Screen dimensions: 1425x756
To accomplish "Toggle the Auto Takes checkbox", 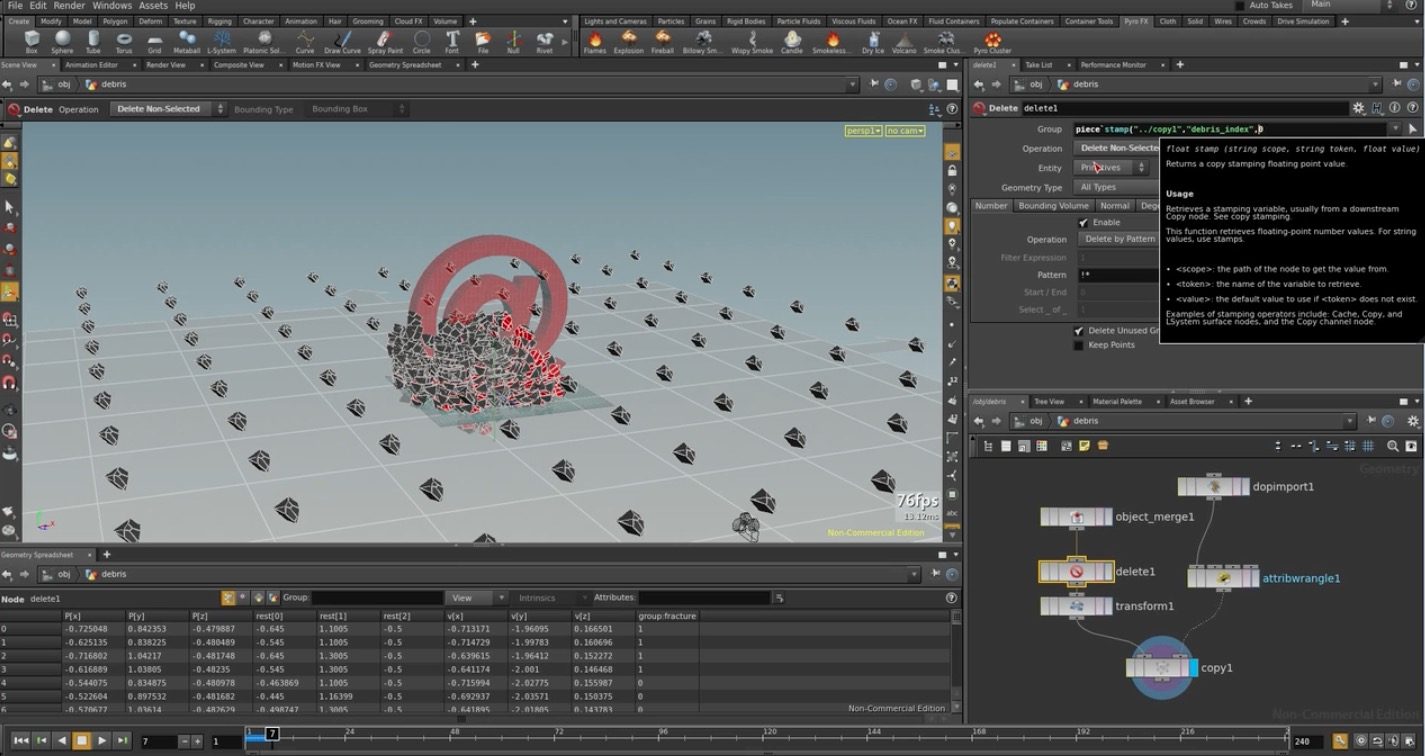I will click(x=1240, y=6).
